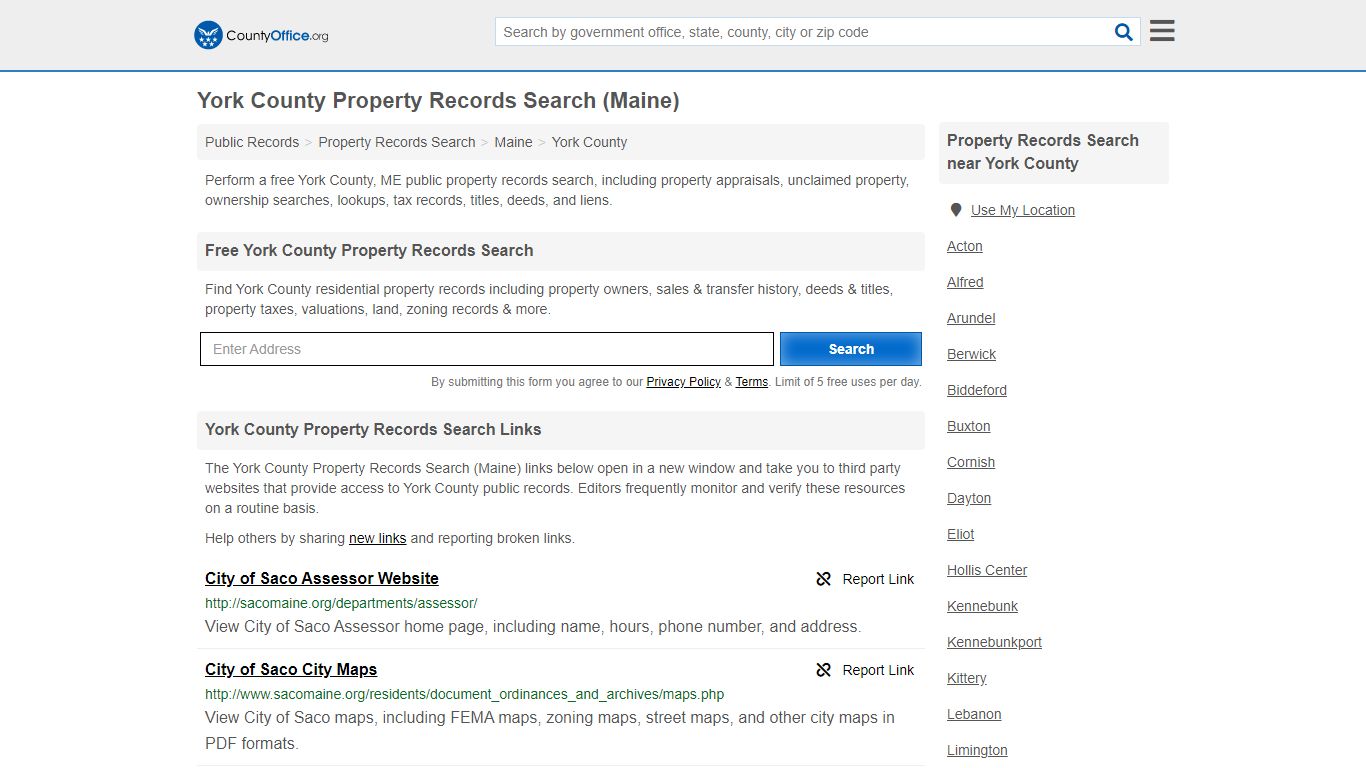Viewport: 1366px width, 768px height.
Task: Open Dayton property records
Action: click(x=969, y=498)
